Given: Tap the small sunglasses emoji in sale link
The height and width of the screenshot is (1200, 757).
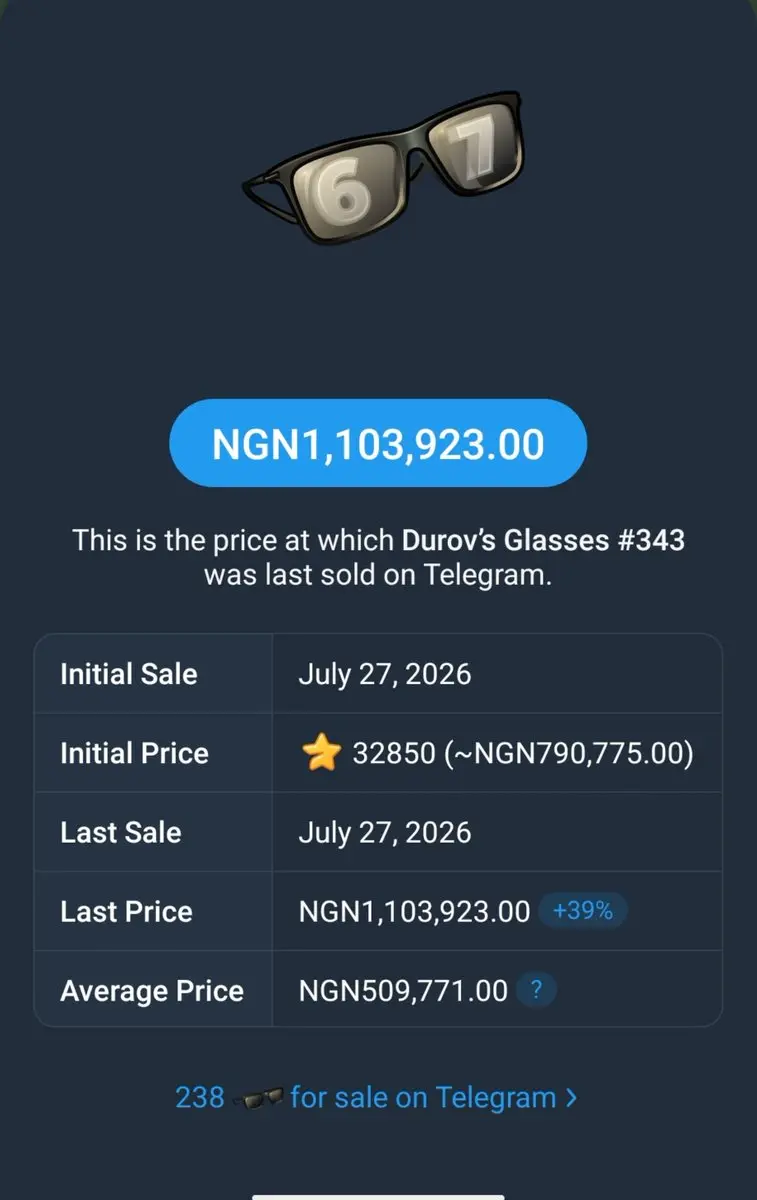Looking at the screenshot, I should [x=257, y=1098].
